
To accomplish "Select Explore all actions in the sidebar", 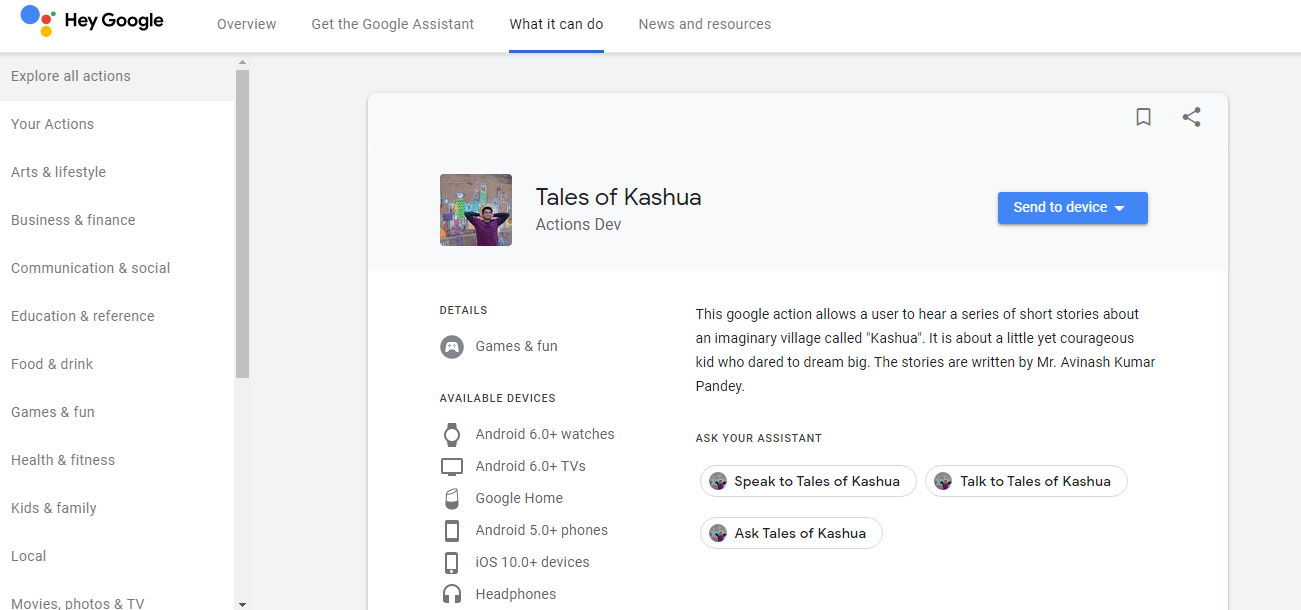I will [71, 76].
